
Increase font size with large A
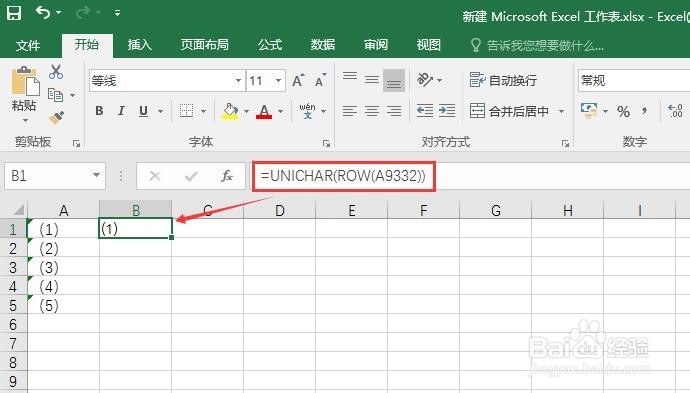[x=298, y=81]
